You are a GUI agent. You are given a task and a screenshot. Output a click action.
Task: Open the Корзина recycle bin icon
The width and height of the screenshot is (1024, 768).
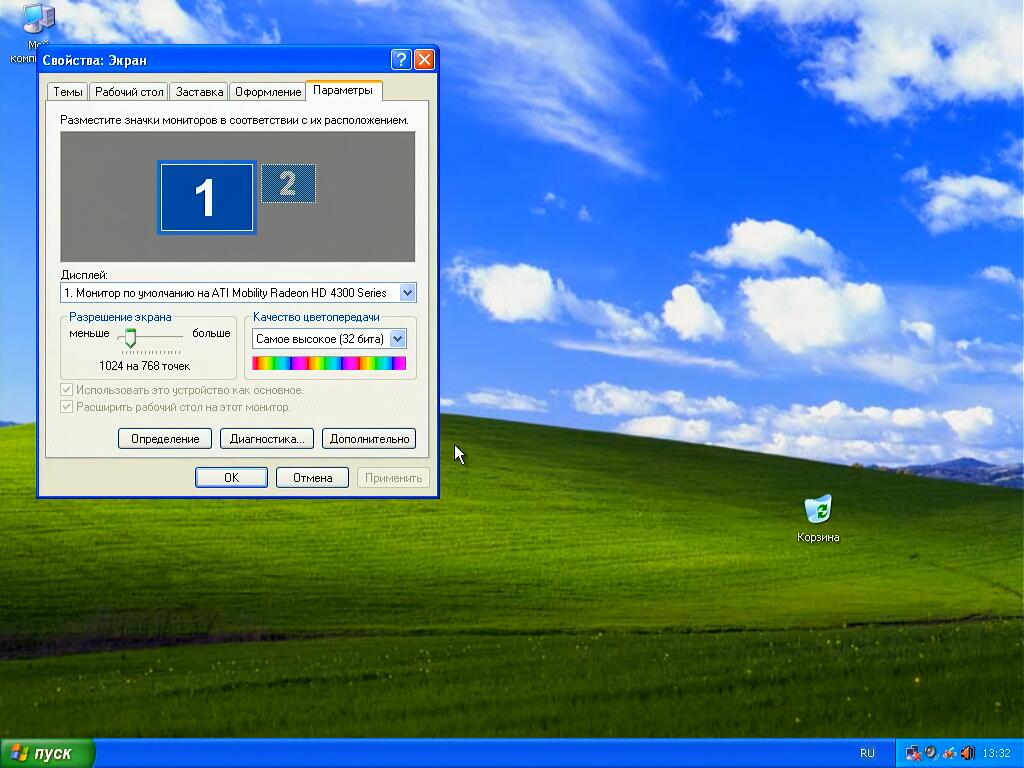pyautogui.click(x=818, y=519)
